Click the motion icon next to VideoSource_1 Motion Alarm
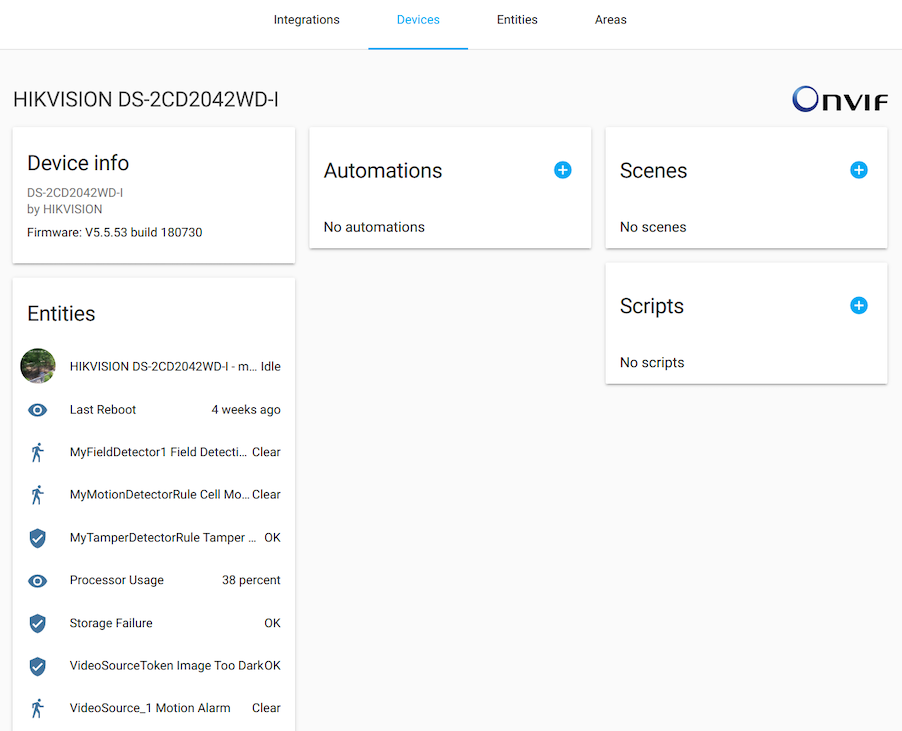 coord(37,708)
